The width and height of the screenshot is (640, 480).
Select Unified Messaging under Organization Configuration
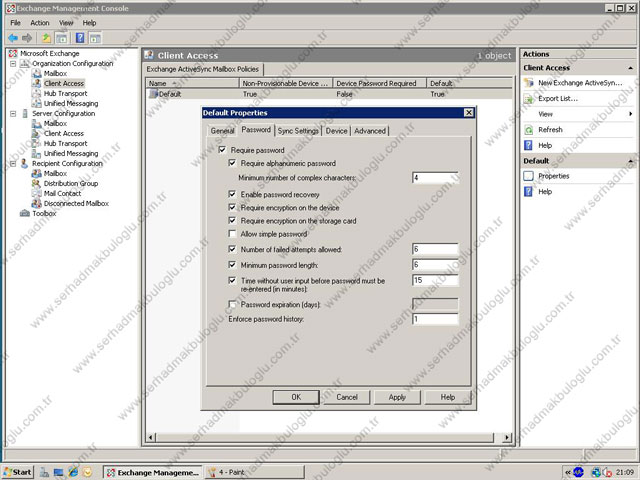71,103
